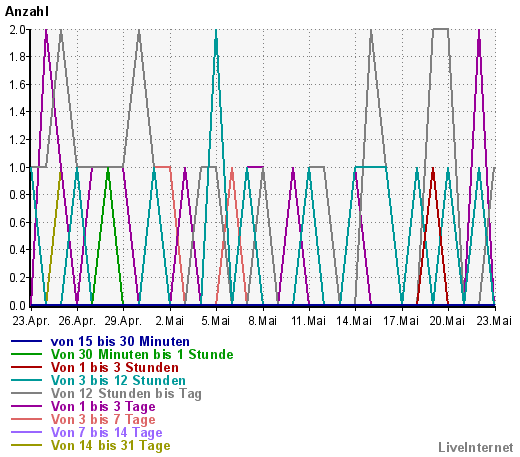The width and height of the screenshot is (520, 457).
Task: Click the teal legend line swatch
Action: click(26, 380)
